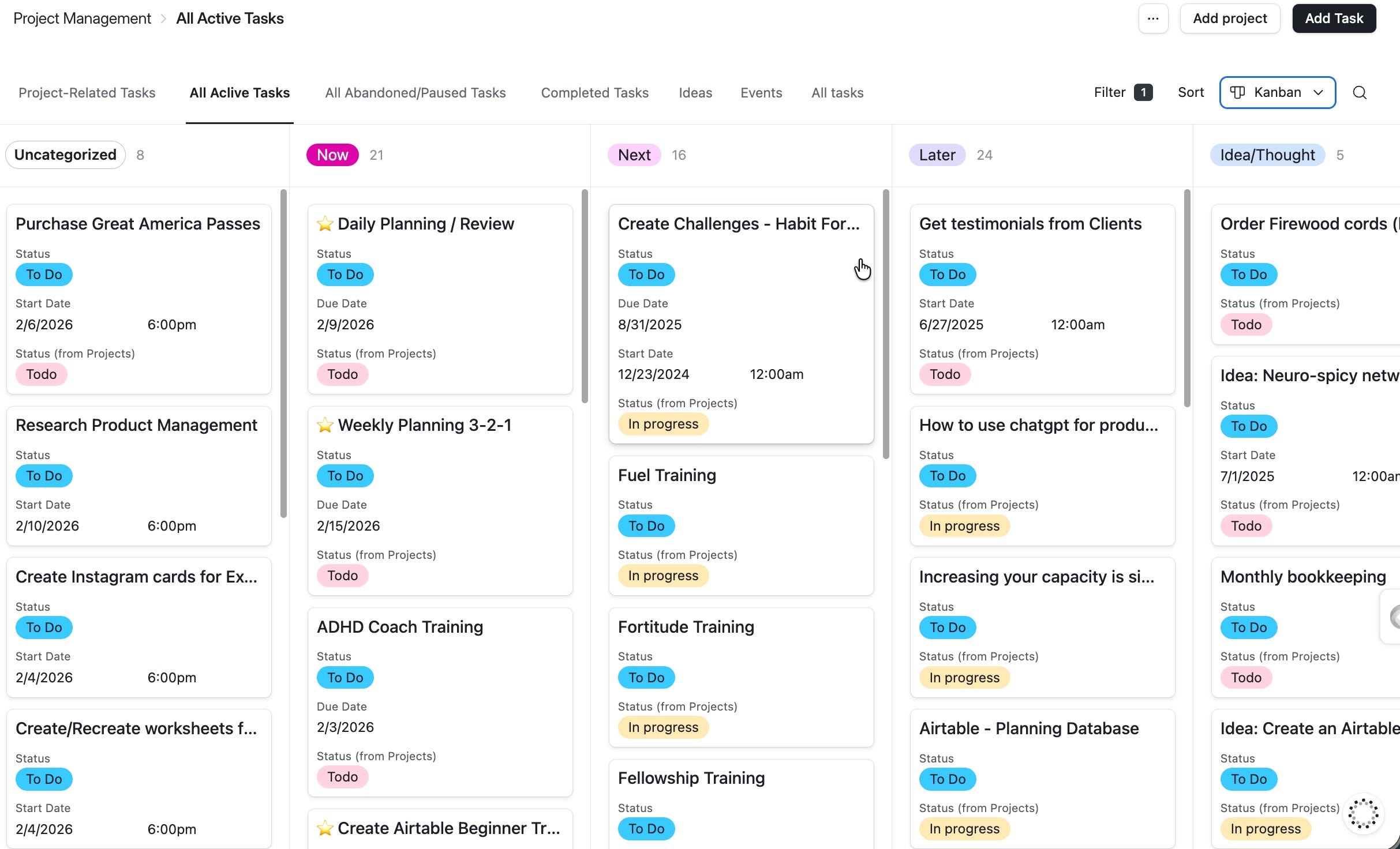The image size is (1400, 849).
Task: Open the Ideas tab
Action: (x=695, y=93)
